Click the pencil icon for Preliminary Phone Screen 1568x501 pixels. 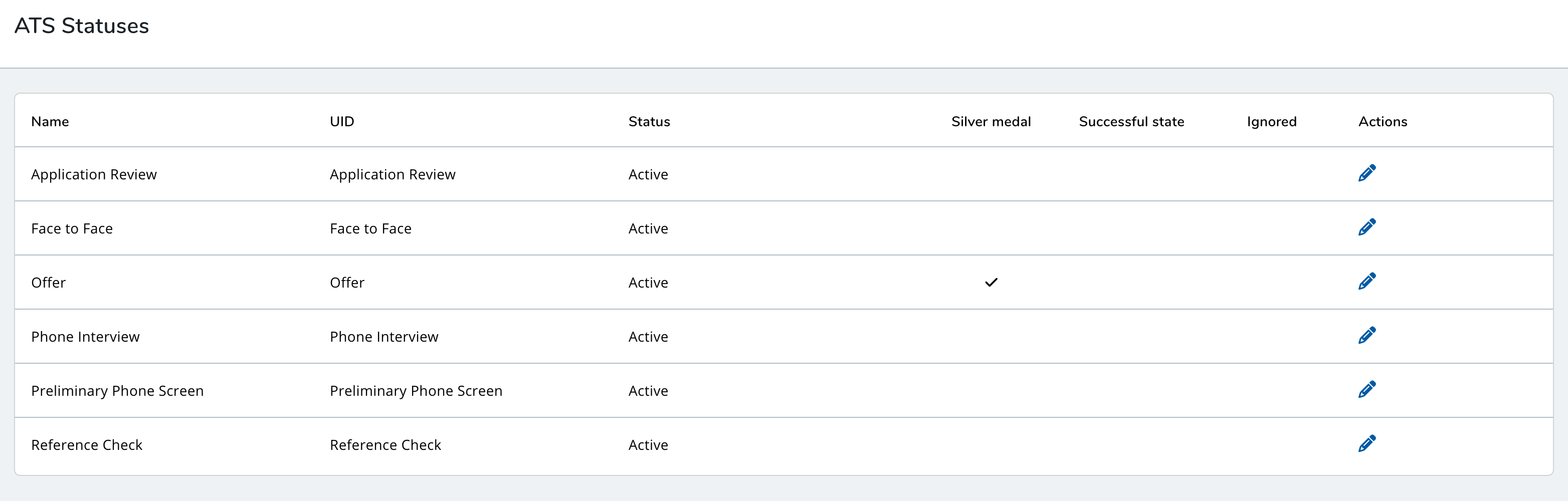(1366, 390)
